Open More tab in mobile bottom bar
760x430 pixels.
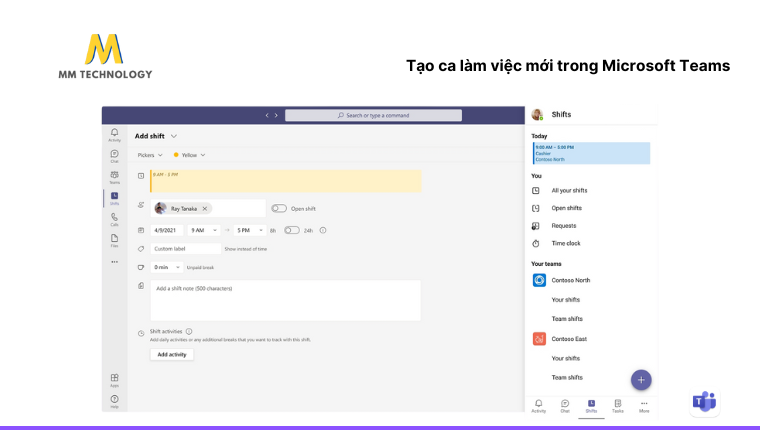[x=644, y=406]
